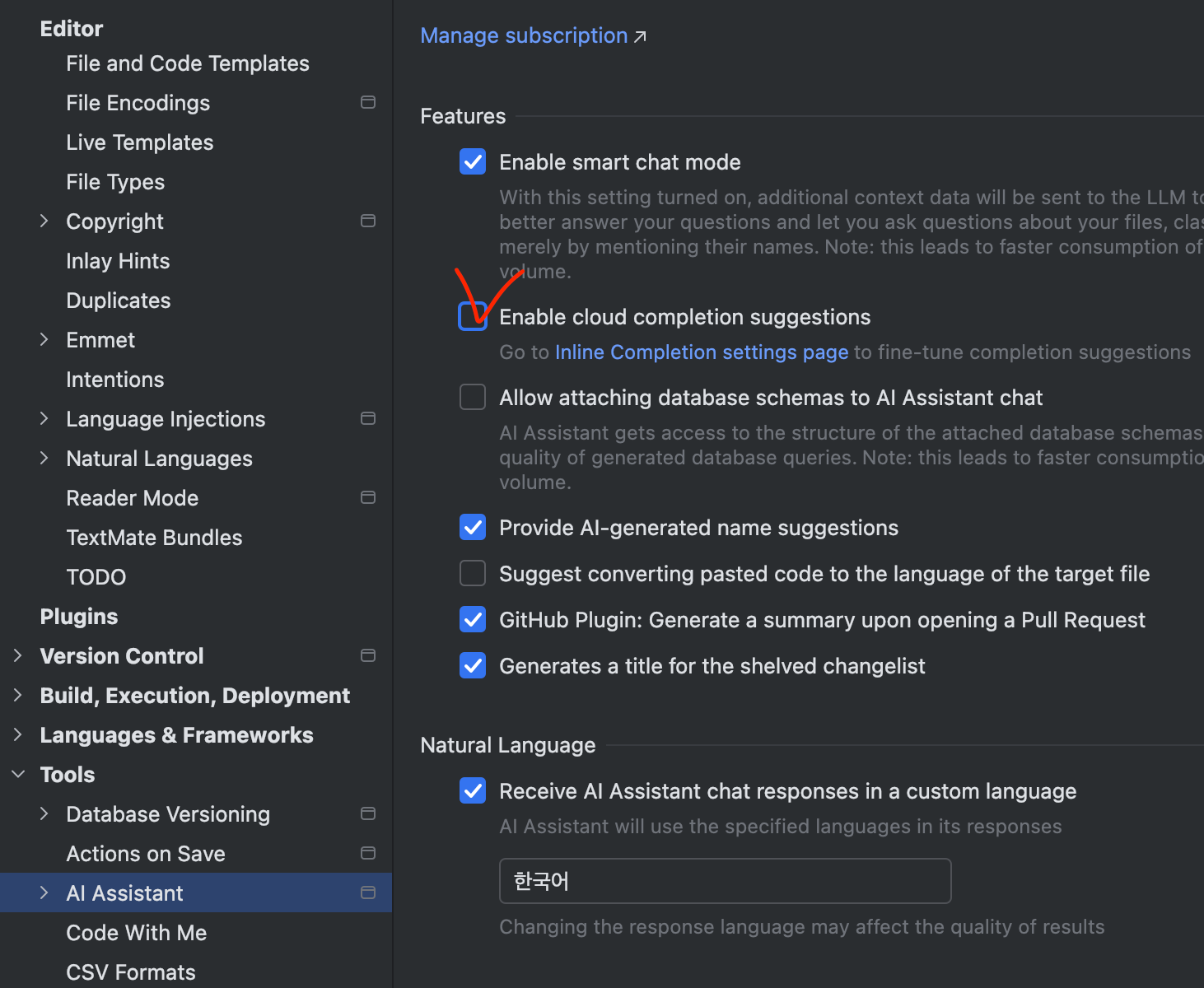Click the project-level icon beside Language Injections
The height and width of the screenshot is (988, 1204).
point(368,418)
